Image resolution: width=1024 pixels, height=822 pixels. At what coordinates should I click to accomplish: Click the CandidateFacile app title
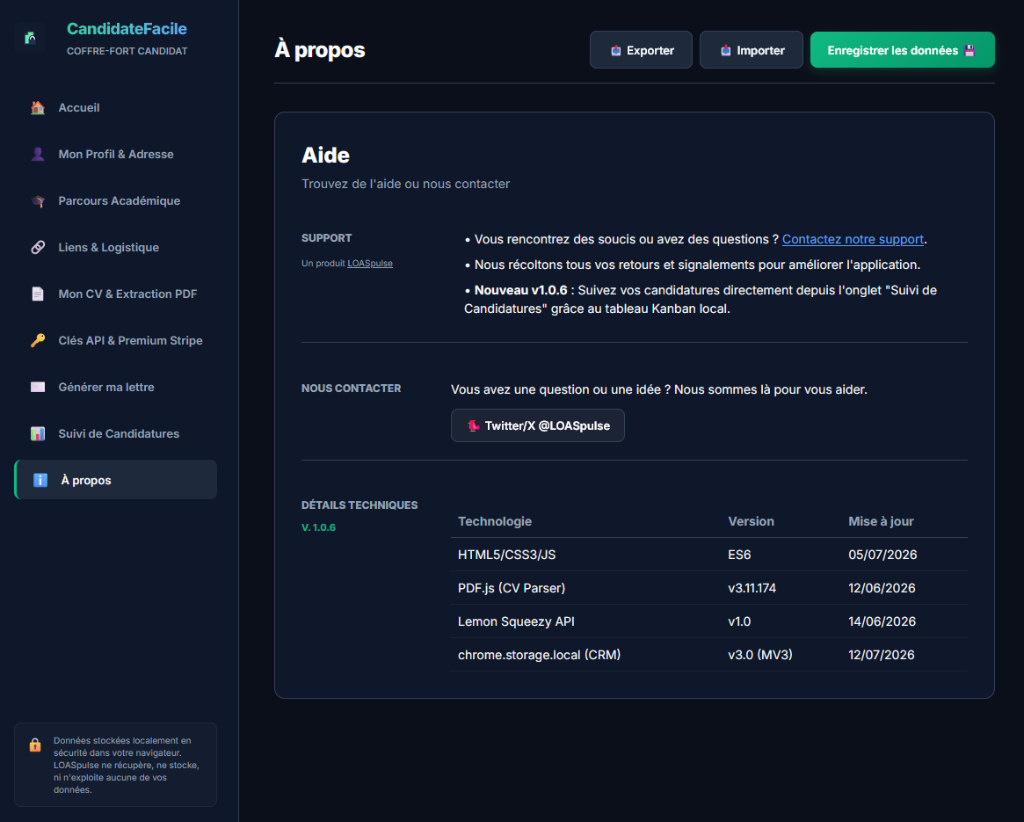[127, 29]
